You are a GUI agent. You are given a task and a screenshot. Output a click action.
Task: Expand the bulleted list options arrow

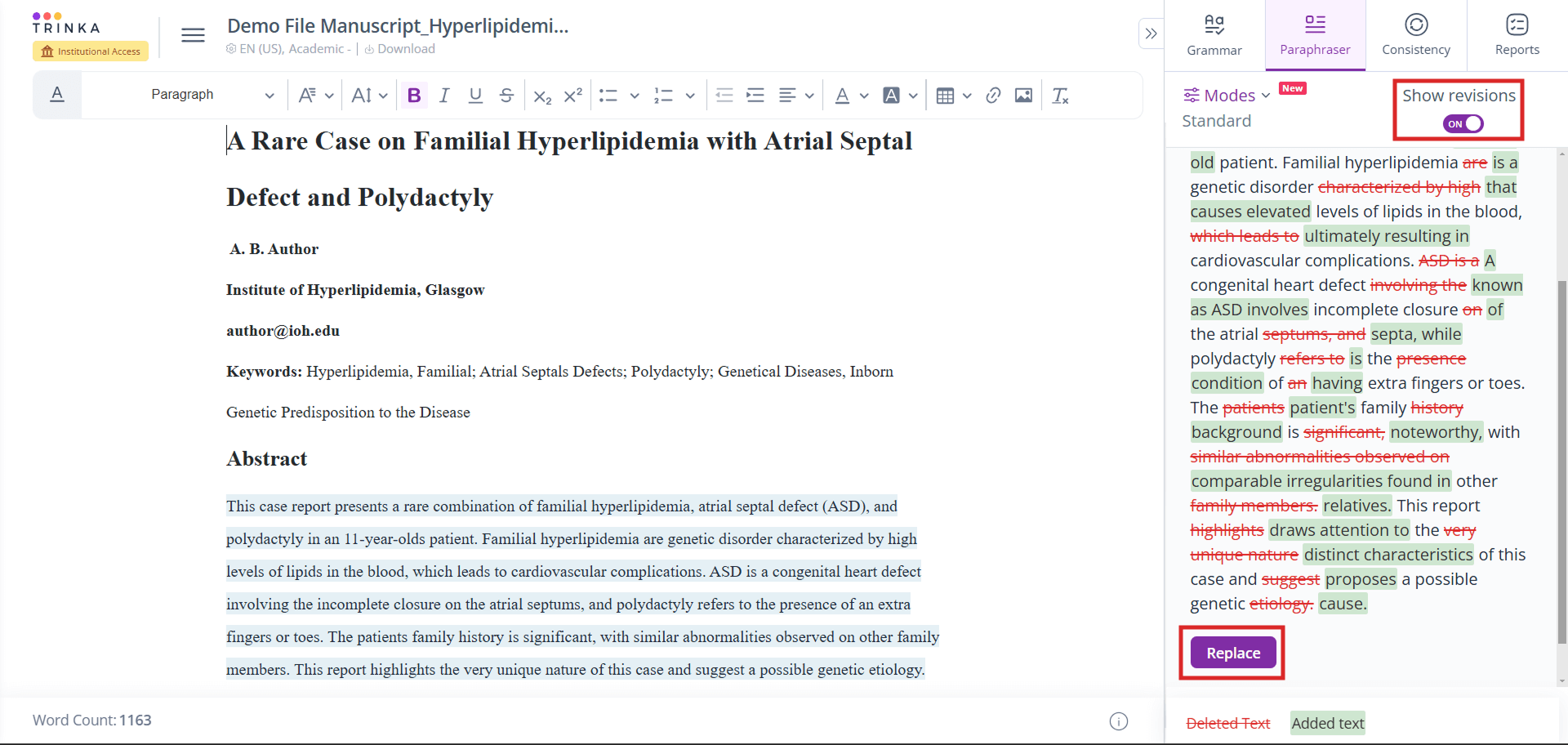pos(634,96)
